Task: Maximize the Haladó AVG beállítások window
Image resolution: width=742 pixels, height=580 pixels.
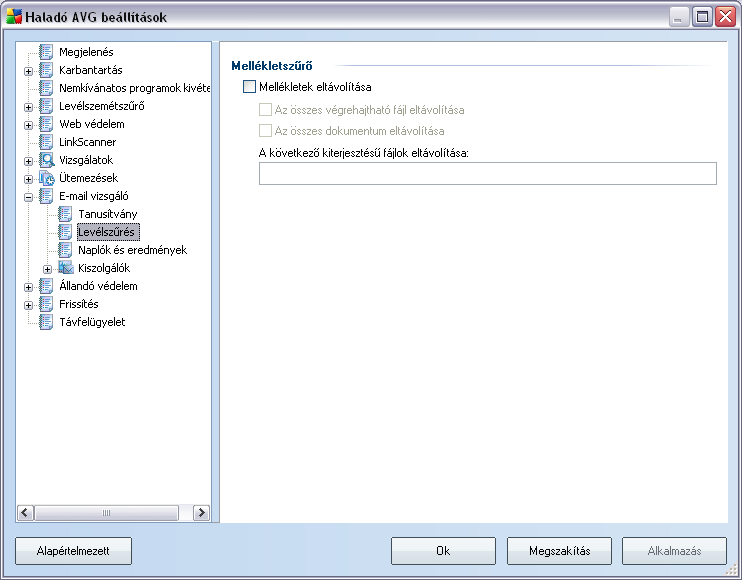Action: click(703, 17)
